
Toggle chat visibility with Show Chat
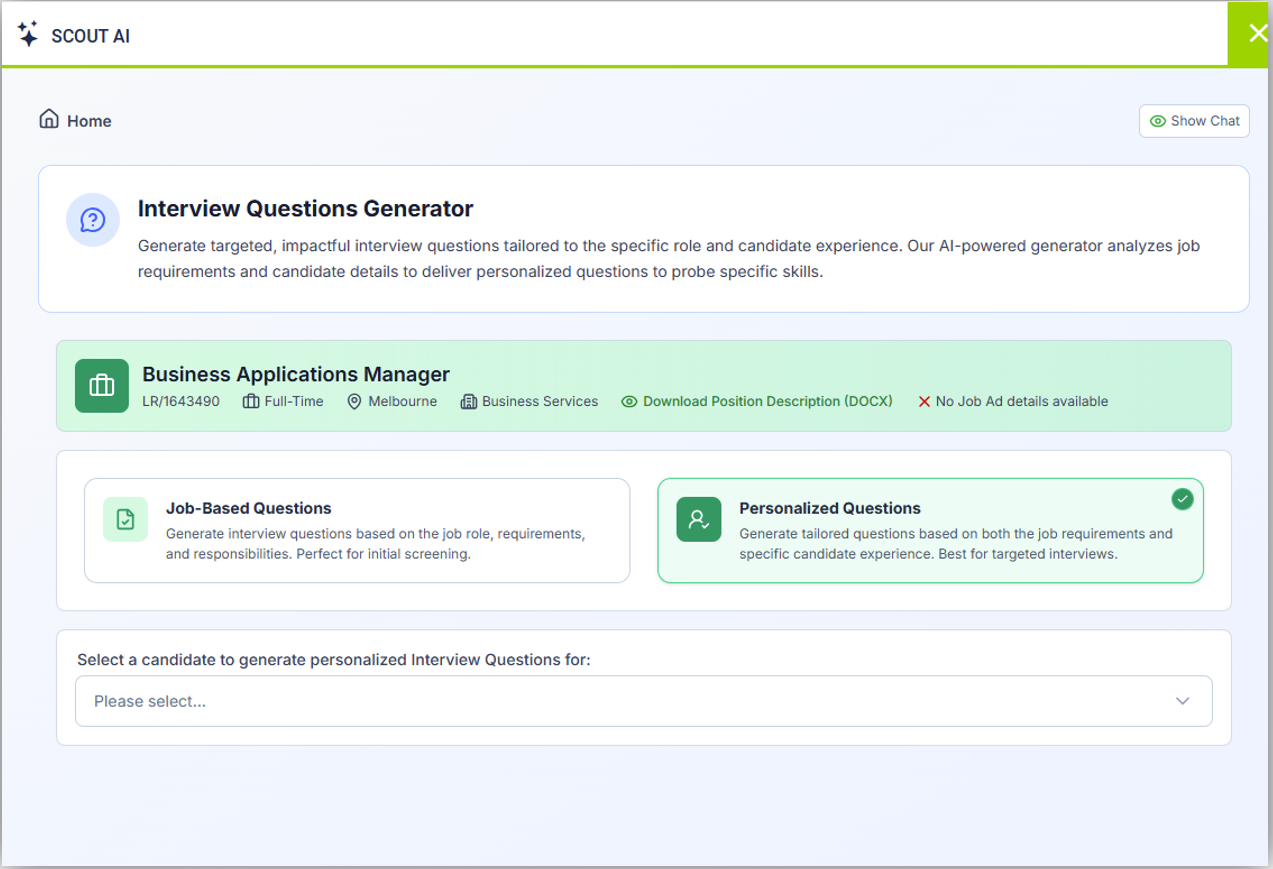click(x=1194, y=121)
